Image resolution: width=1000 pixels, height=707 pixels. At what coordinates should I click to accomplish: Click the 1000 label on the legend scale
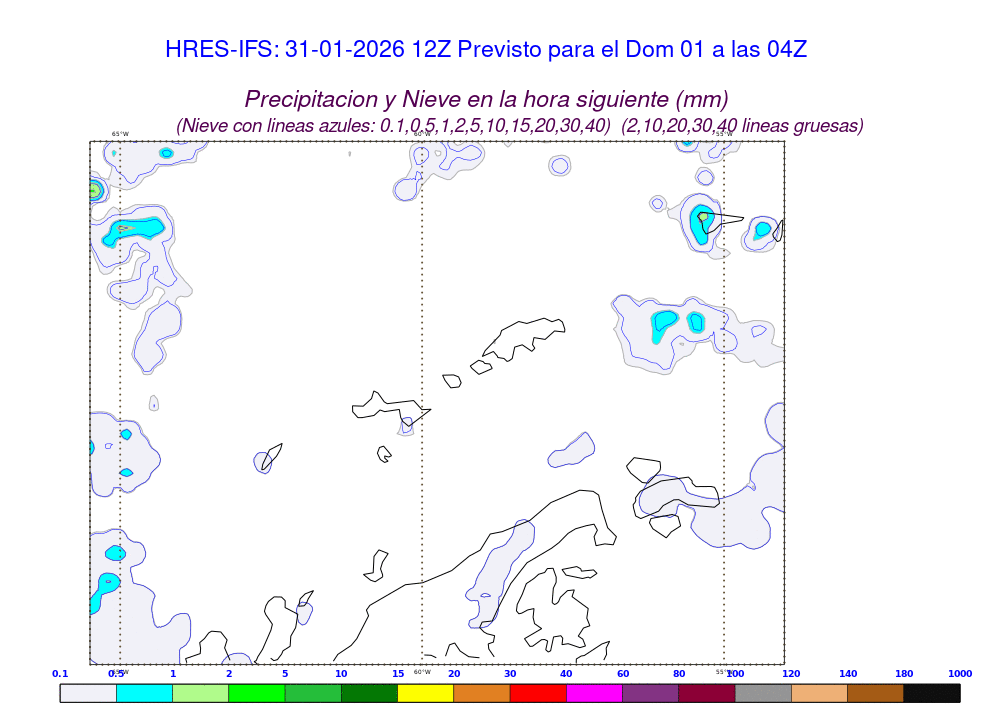pyautogui.click(x=960, y=674)
